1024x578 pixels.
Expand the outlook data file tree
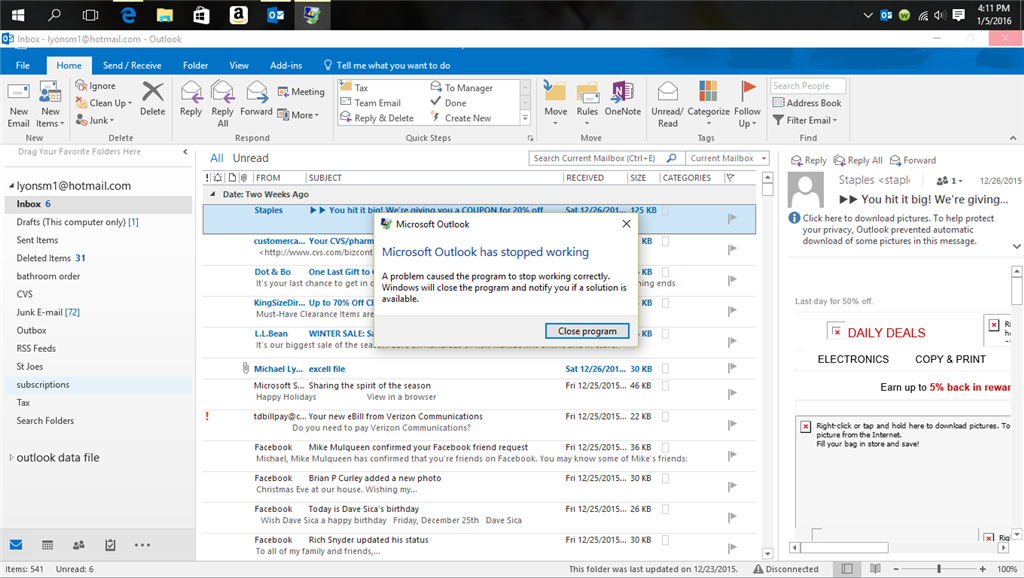(x=11, y=458)
